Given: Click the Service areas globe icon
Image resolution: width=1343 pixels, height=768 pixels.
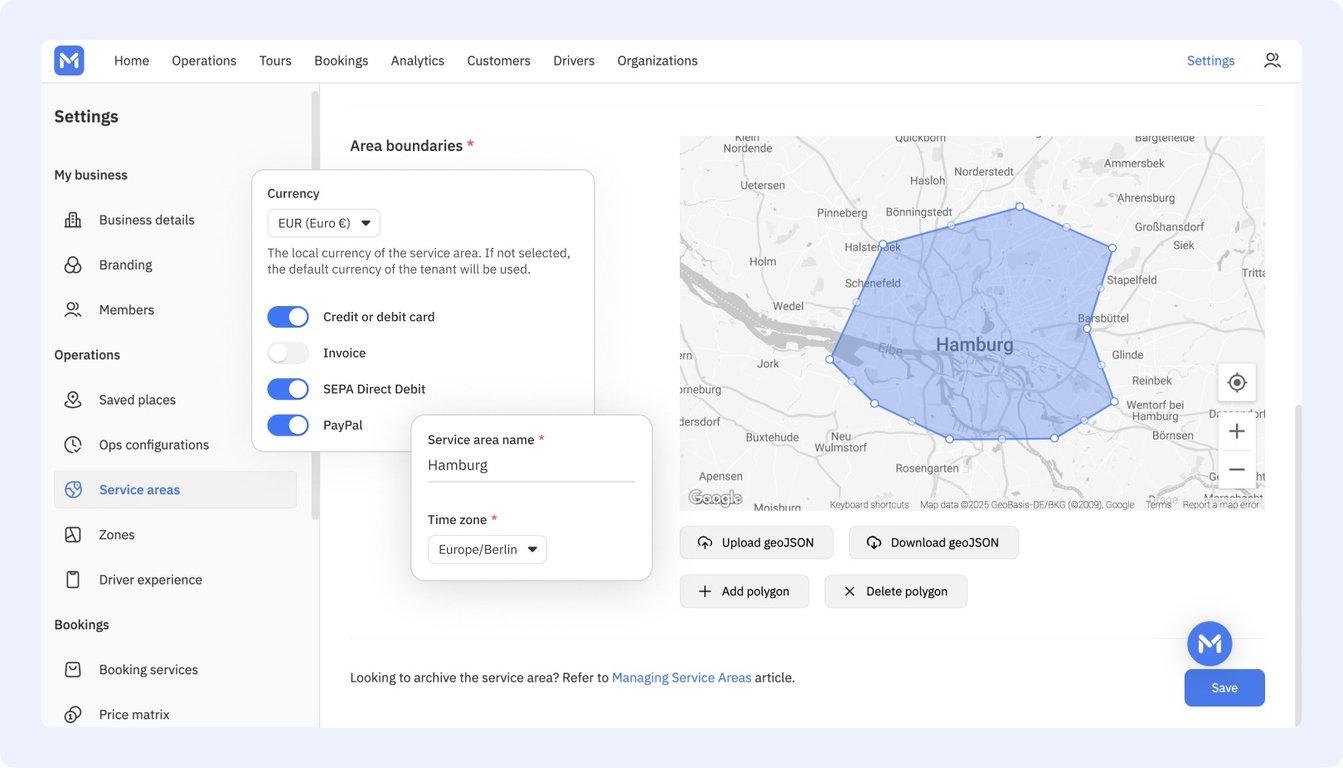Looking at the screenshot, I should click(73, 490).
